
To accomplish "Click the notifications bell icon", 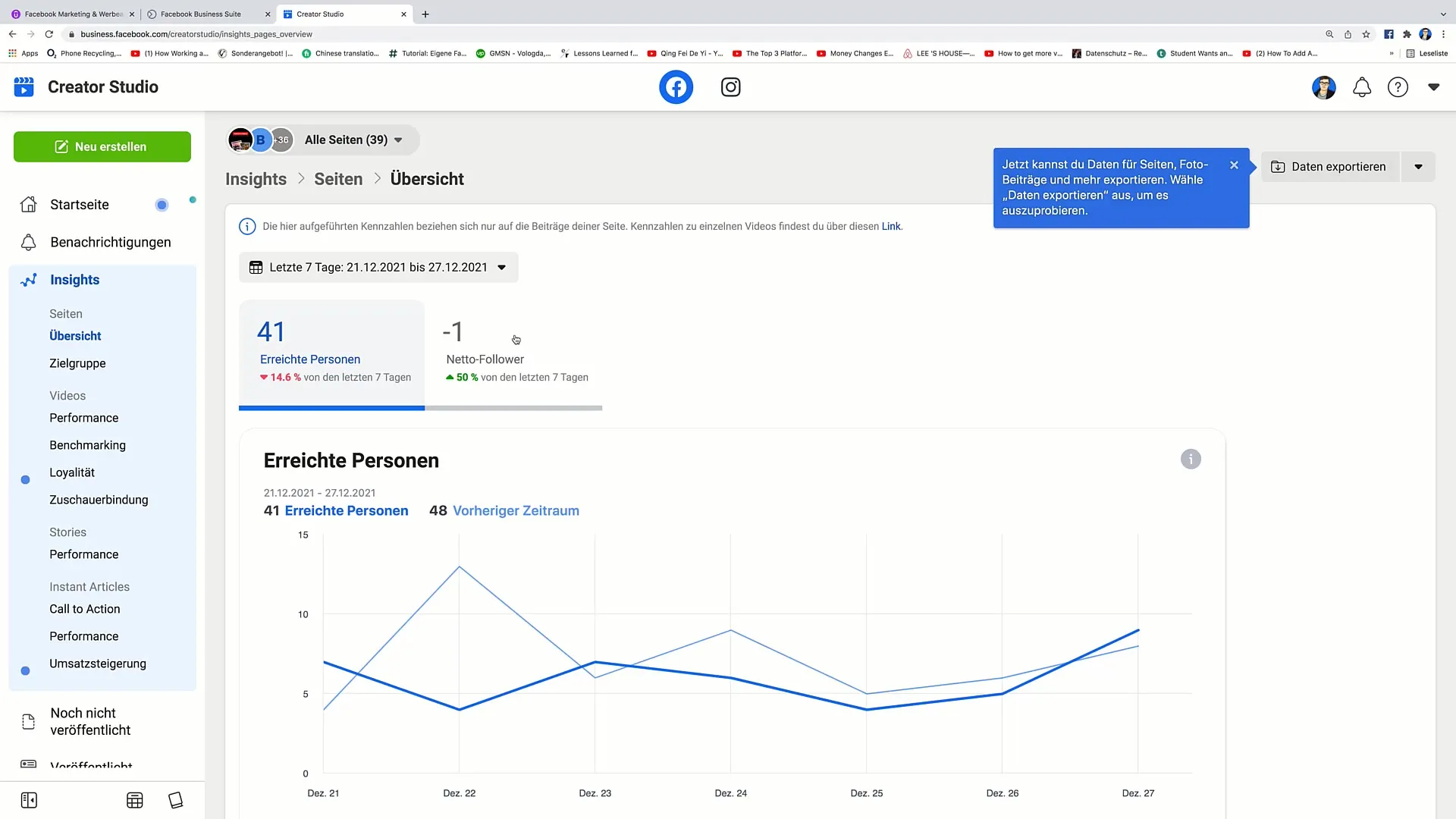I will point(1362,87).
